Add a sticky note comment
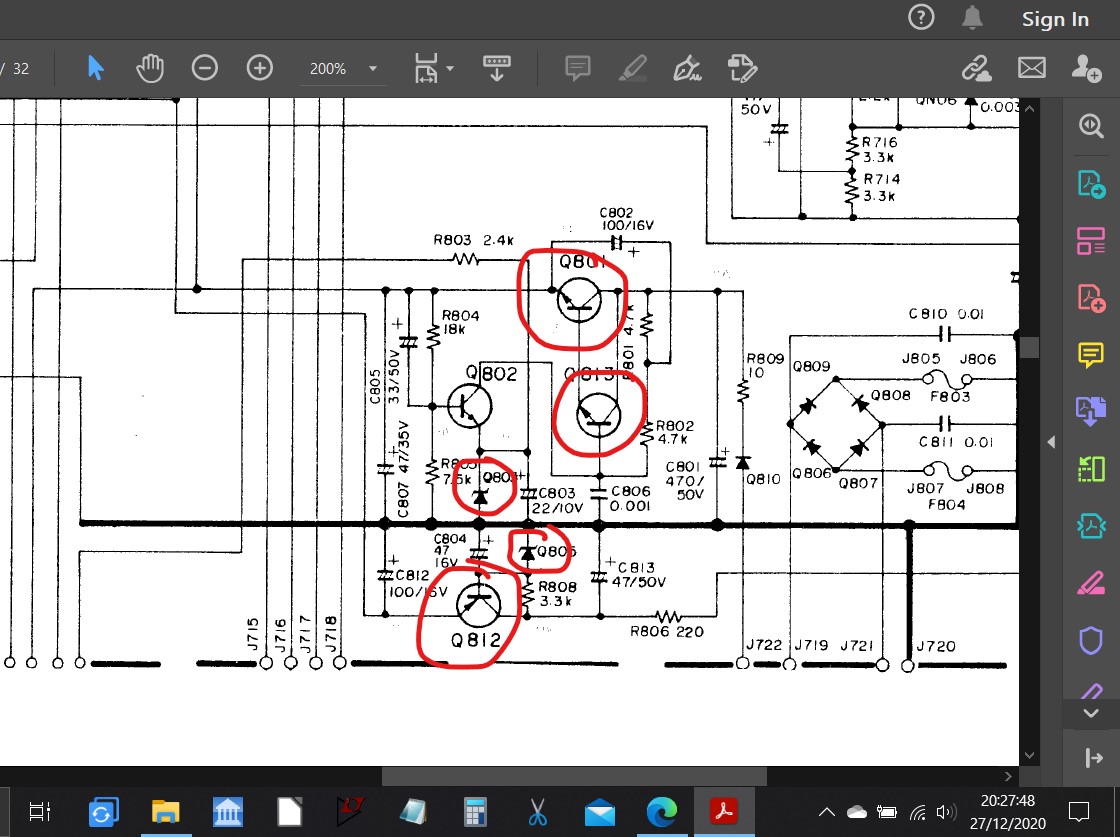 pos(577,69)
